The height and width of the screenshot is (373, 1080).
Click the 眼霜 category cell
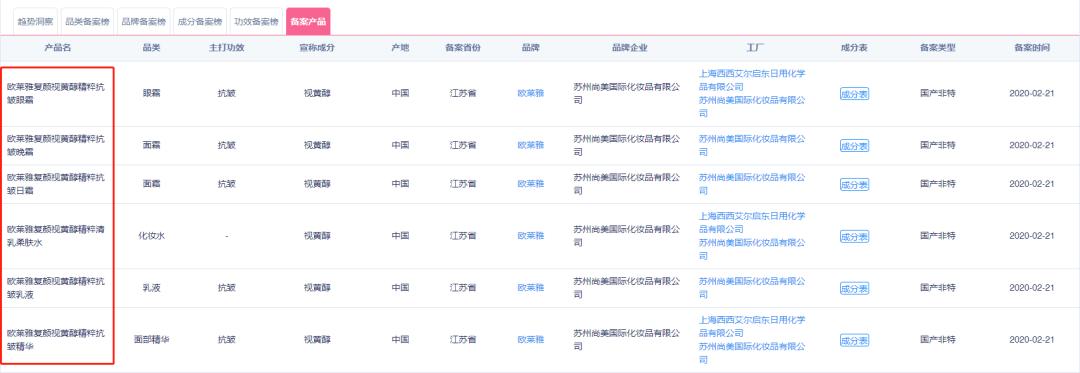pos(152,94)
